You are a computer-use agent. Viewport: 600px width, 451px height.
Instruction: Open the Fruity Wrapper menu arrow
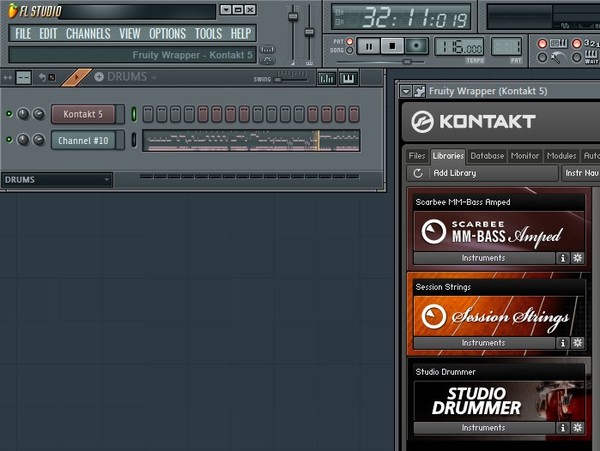coord(406,91)
